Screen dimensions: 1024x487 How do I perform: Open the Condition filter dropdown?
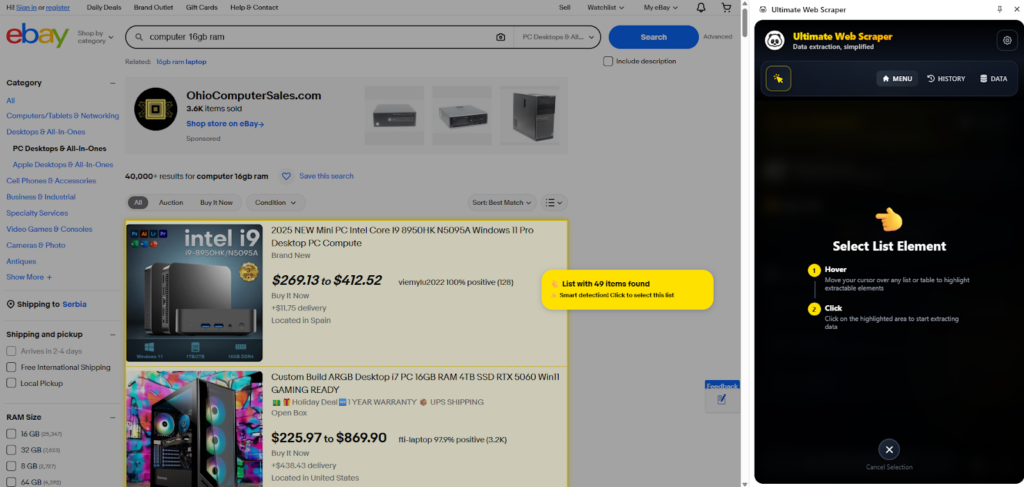tap(276, 202)
